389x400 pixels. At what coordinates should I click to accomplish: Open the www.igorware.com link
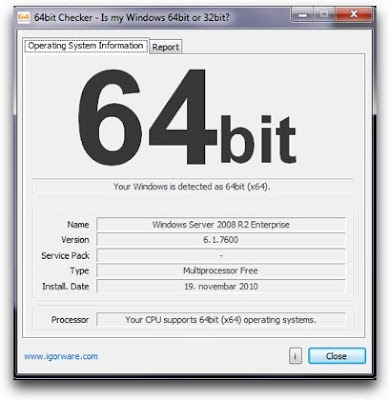tap(61, 356)
